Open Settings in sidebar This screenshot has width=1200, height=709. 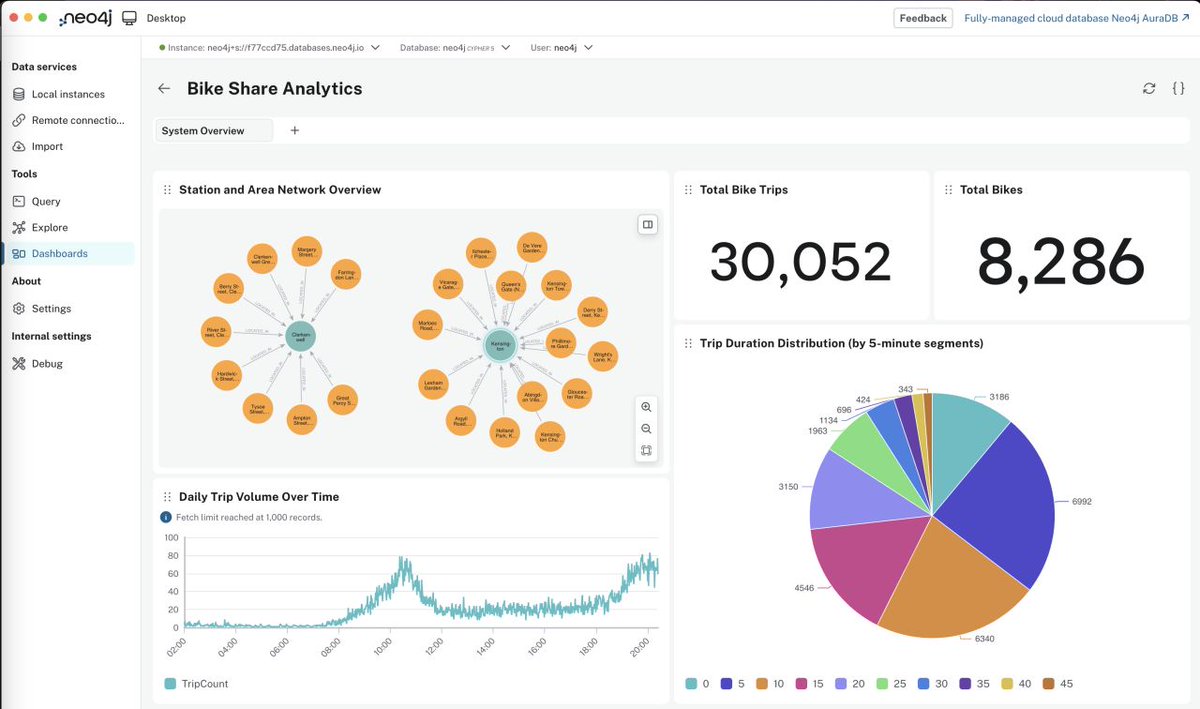click(x=68, y=308)
